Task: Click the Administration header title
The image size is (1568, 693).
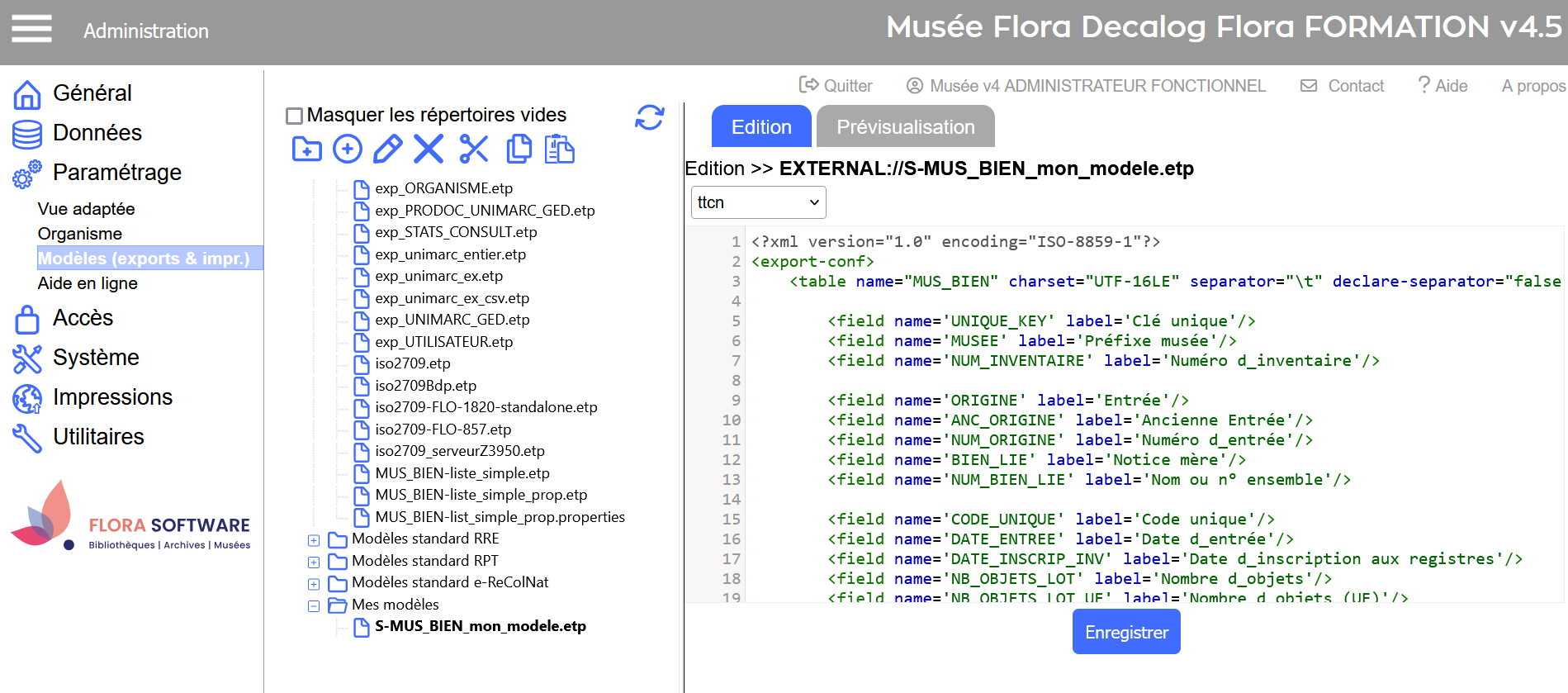Action: pyautogui.click(x=146, y=31)
